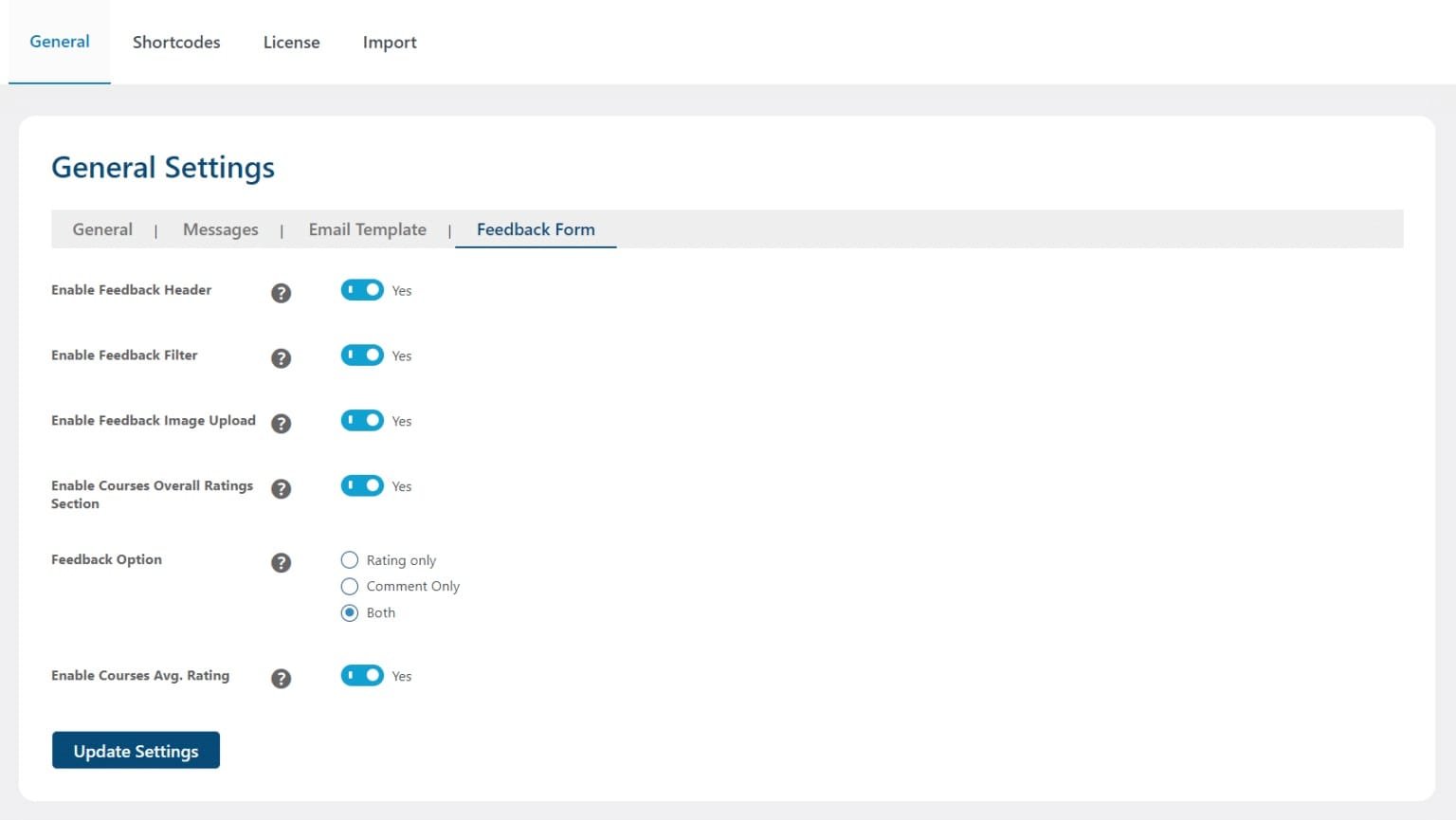Open help icon for Enable Feedback Filter
Image resolution: width=1456 pixels, height=820 pixels.
(281, 358)
